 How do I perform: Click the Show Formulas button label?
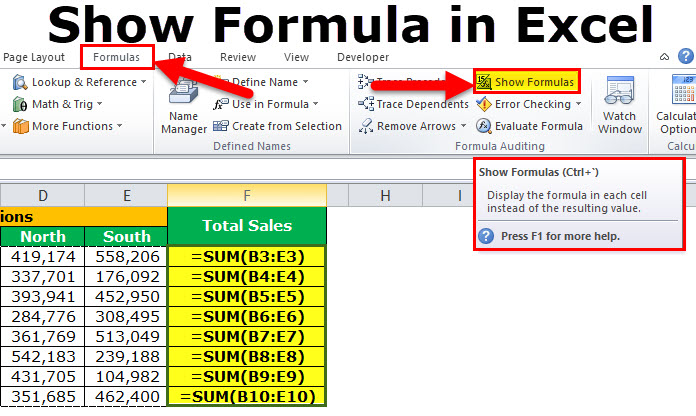(534, 82)
